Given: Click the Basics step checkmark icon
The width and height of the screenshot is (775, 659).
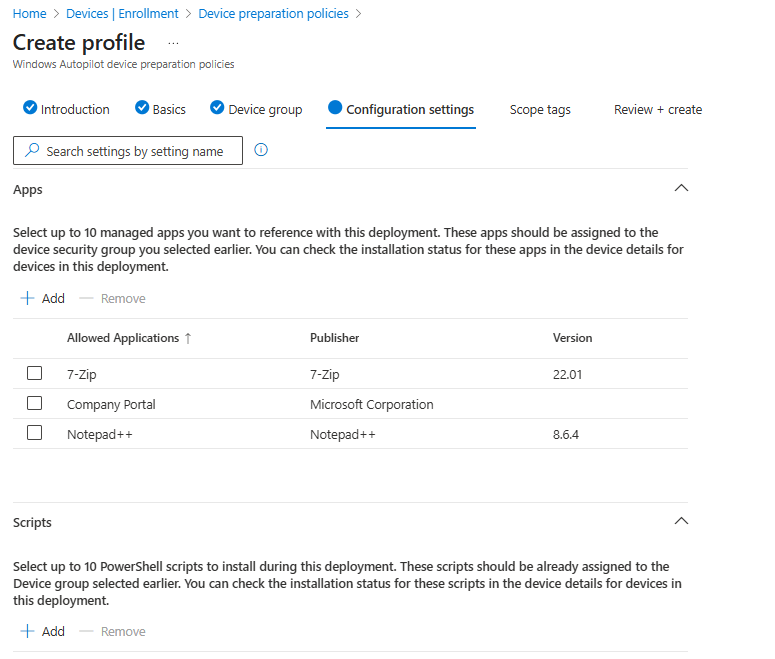Looking at the screenshot, I should [142, 108].
